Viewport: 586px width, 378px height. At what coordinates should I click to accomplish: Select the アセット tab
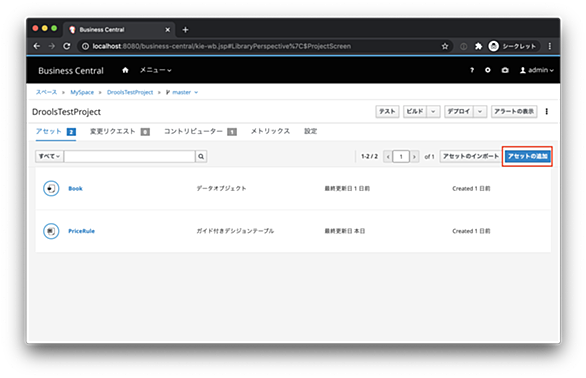pos(56,131)
